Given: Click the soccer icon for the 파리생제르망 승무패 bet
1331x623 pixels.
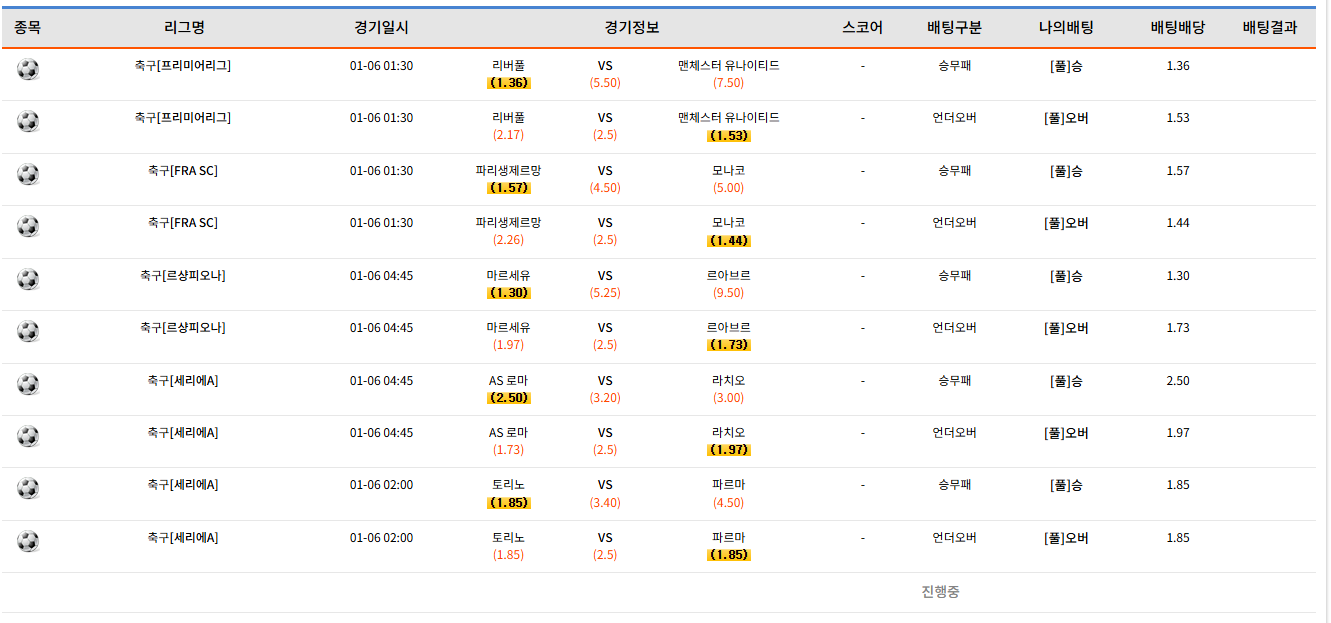Looking at the screenshot, I should pyautogui.click(x=28, y=174).
